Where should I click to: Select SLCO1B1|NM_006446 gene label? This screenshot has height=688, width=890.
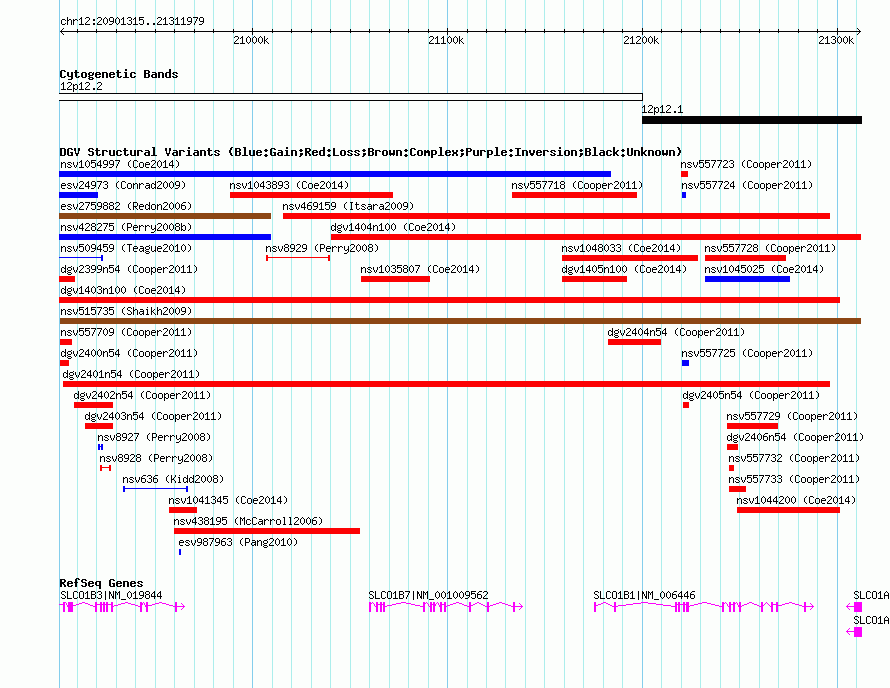click(644, 595)
